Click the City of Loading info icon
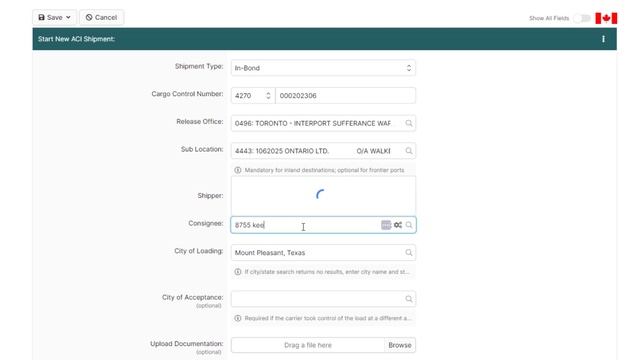 point(238,272)
